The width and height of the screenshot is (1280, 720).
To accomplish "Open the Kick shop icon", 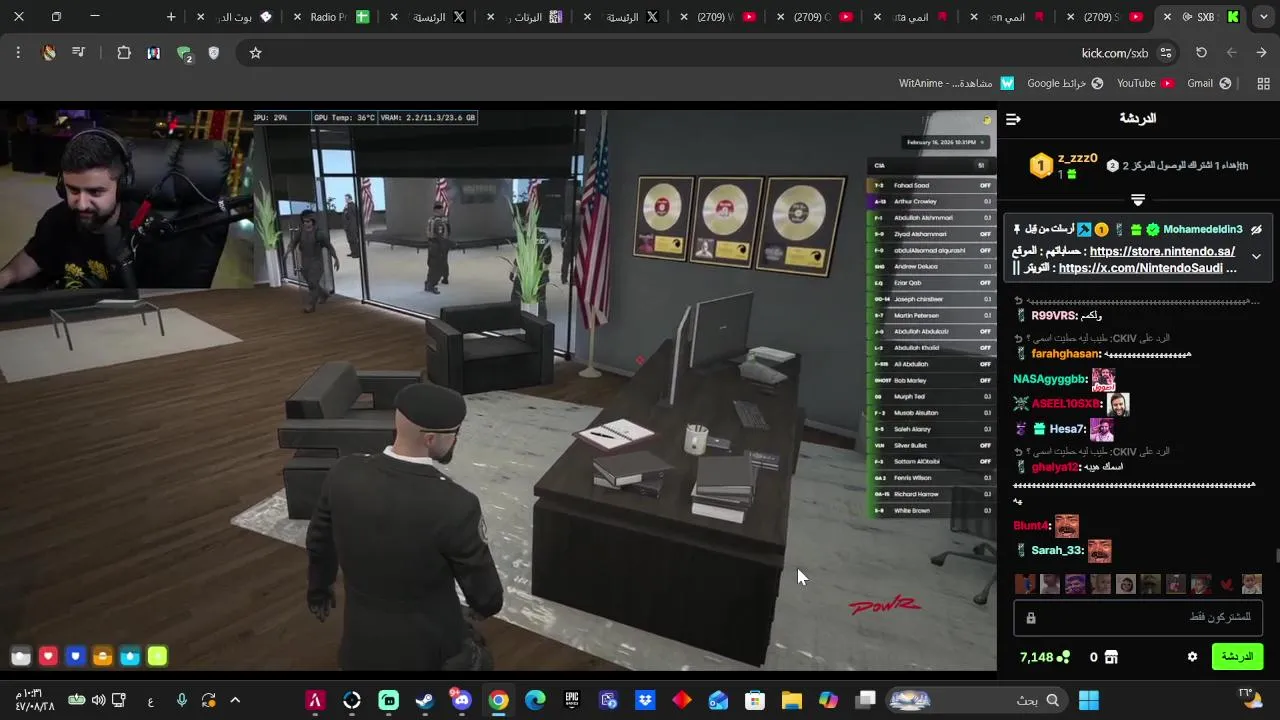I will click(1111, 657).
